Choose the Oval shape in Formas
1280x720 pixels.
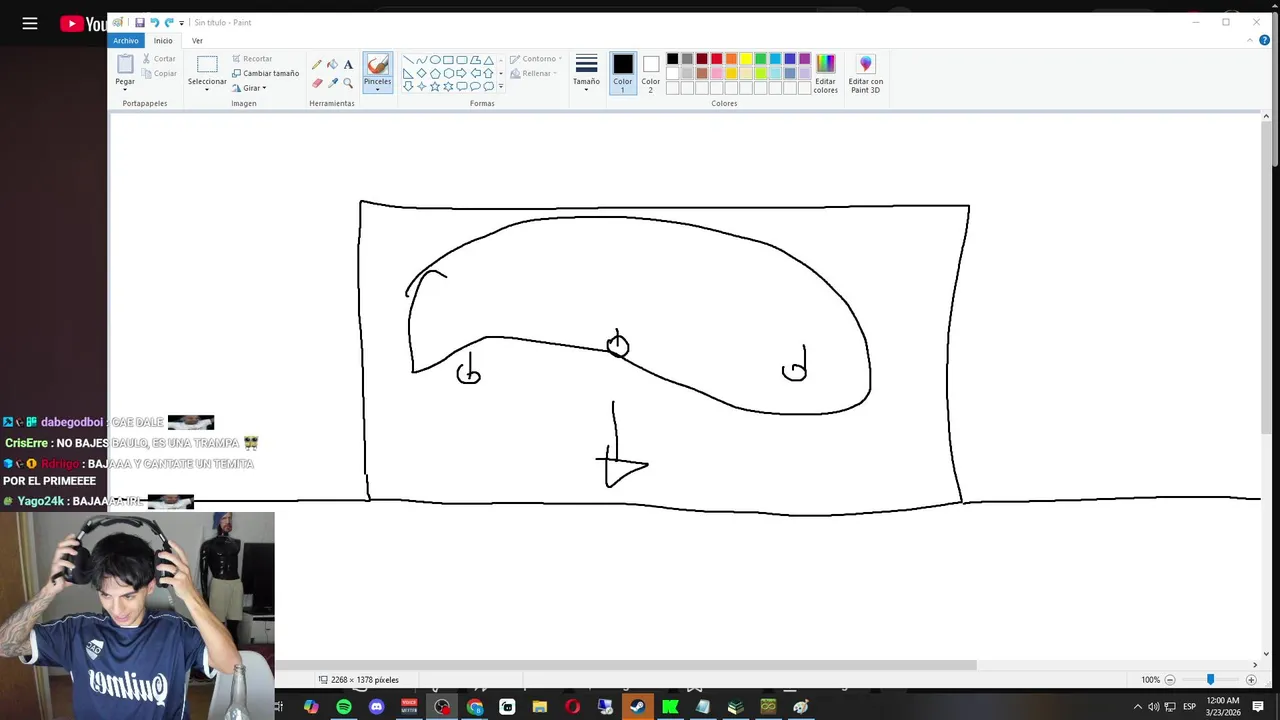coord(435,60)
